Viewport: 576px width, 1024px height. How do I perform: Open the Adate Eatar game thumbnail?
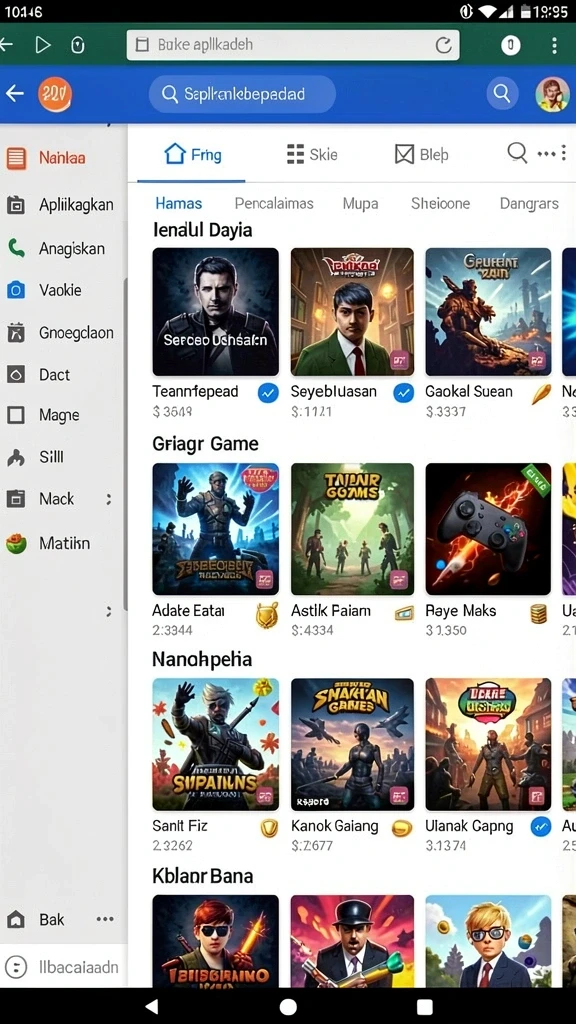coord(216,529)
